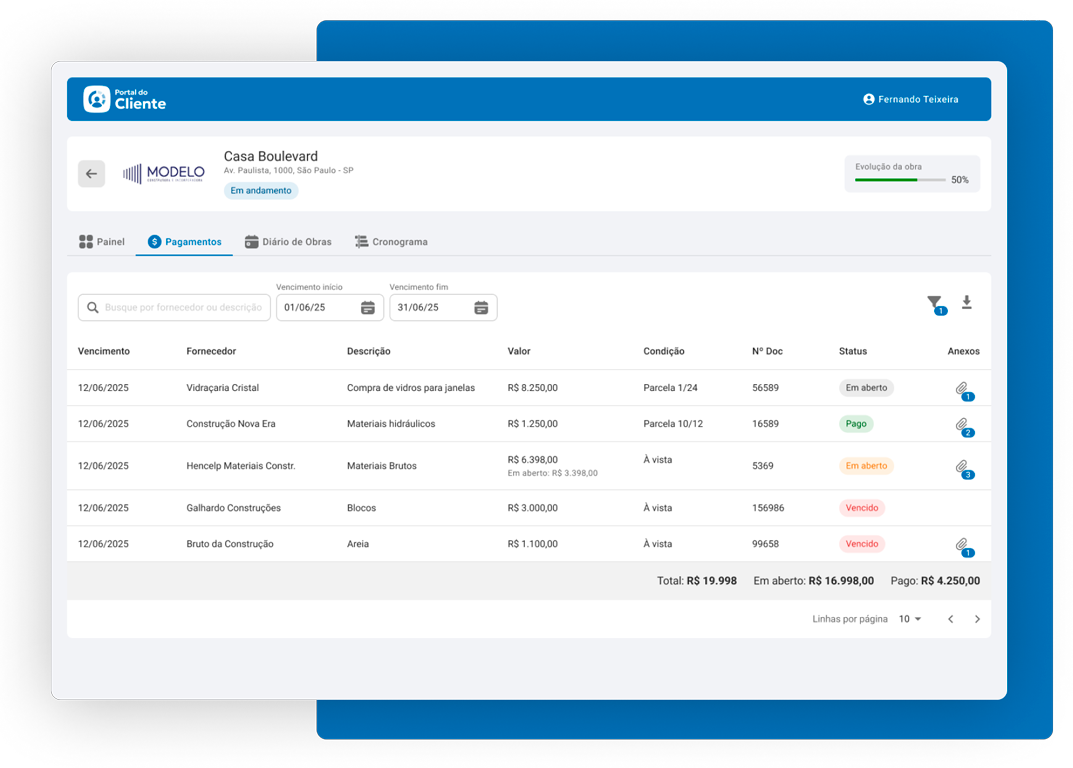This screenshot has width=1073, height=768.
Task: Click the back arrow button
Action: (x=91, y=174)
